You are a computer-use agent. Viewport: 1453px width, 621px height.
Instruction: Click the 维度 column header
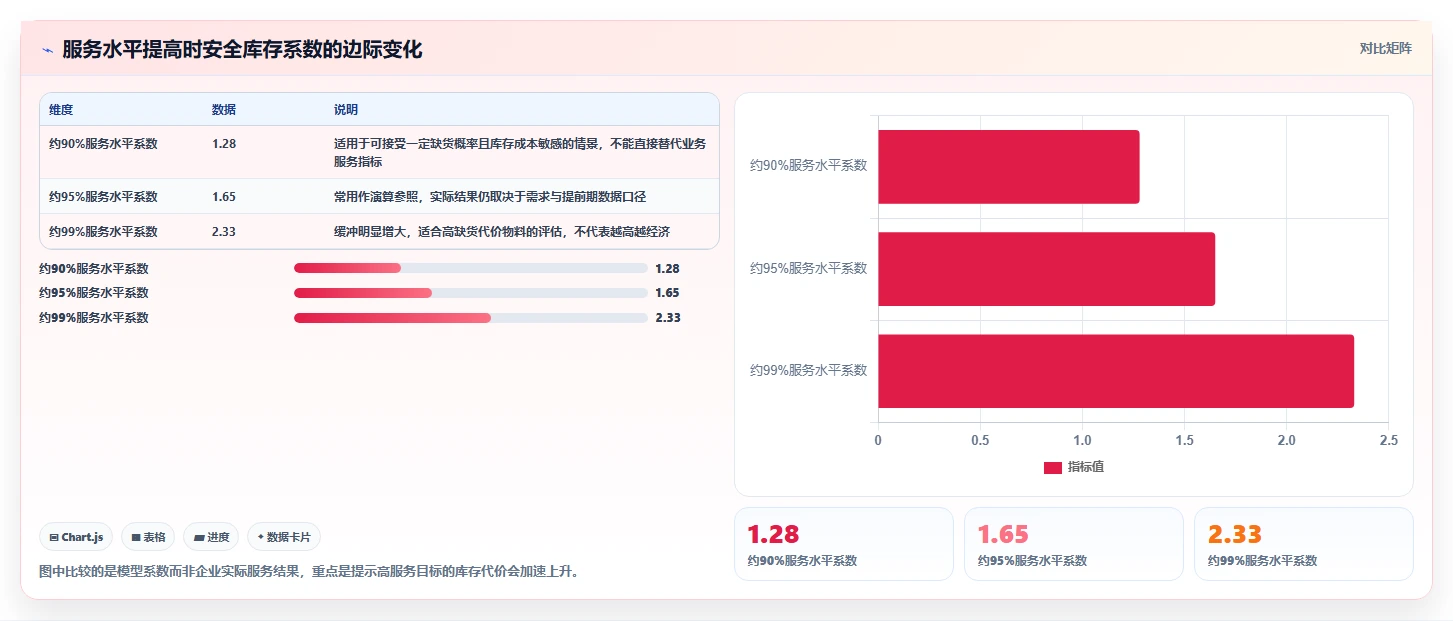coord(61,110)
